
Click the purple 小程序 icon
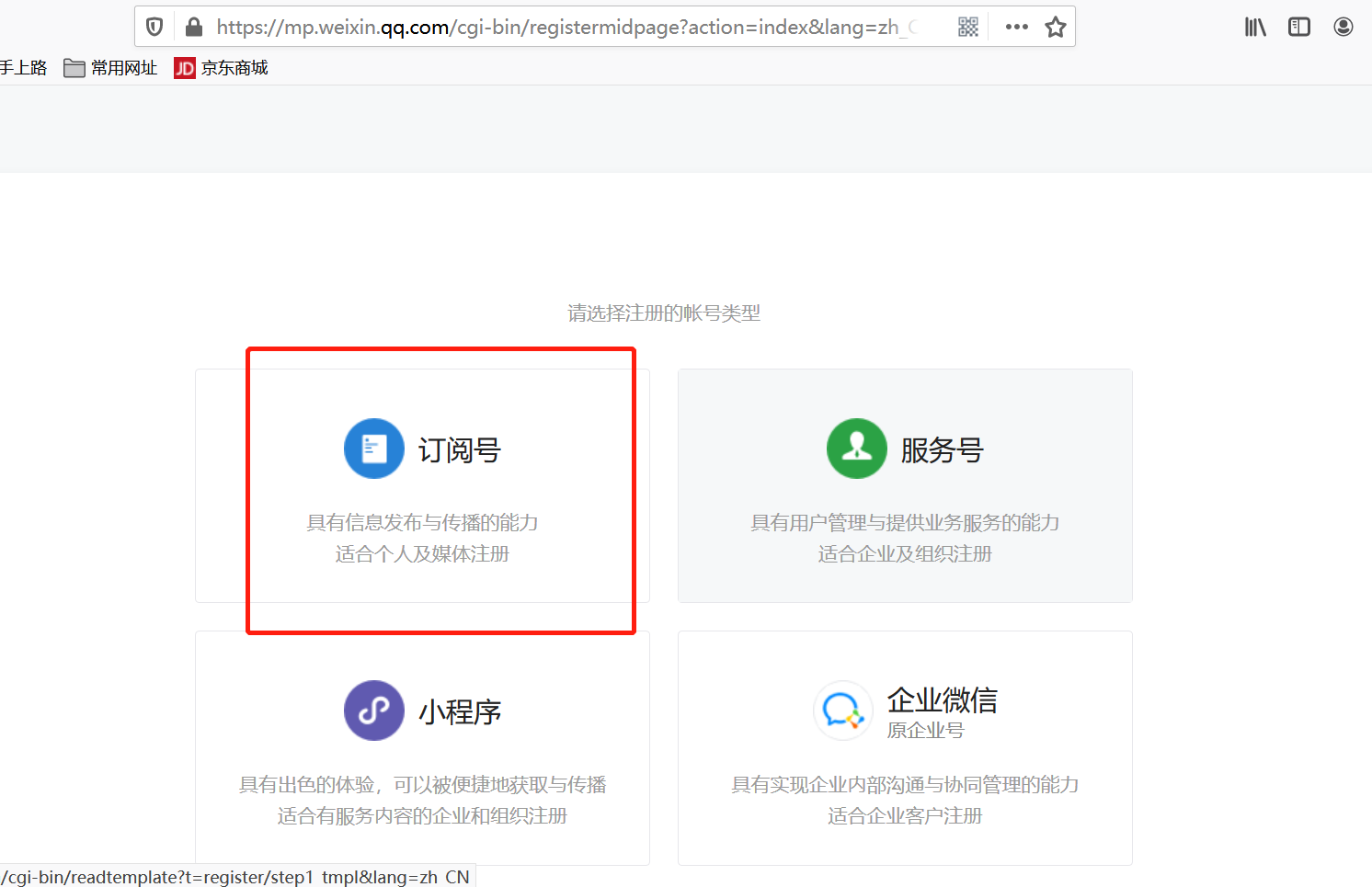374,711
